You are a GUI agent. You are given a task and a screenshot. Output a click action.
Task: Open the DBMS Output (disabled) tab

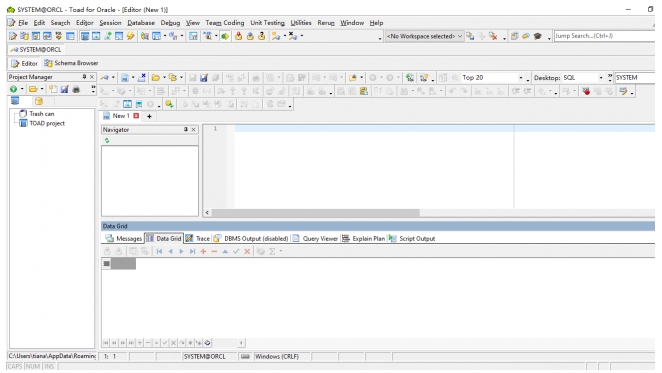click(251, 239)
